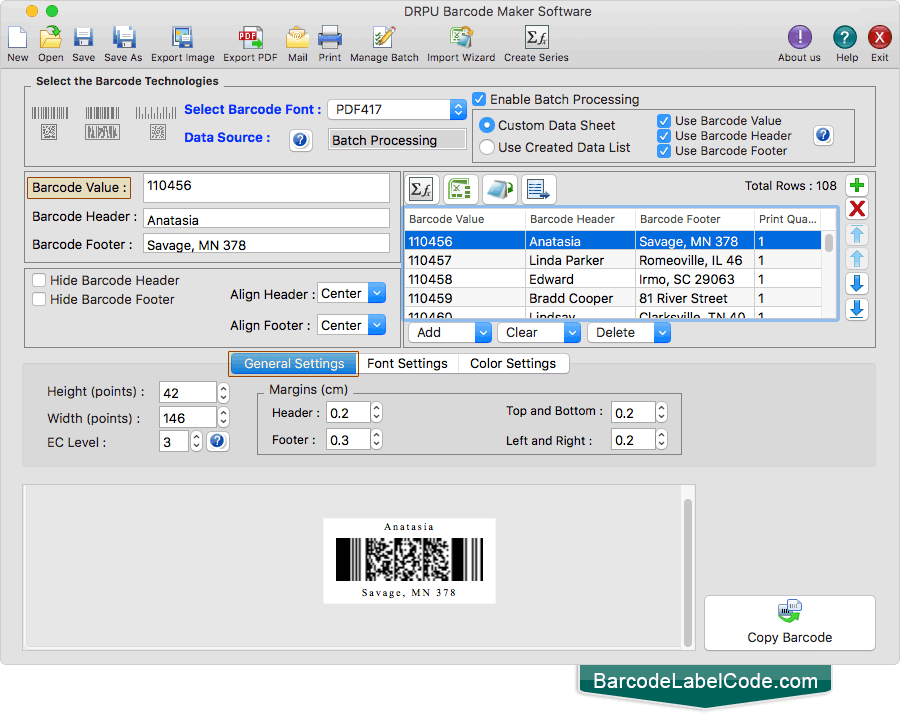Viewport: 900px width, 713px height.
Task: Click the Mail toolbar icon
Action: pos(297,38)
